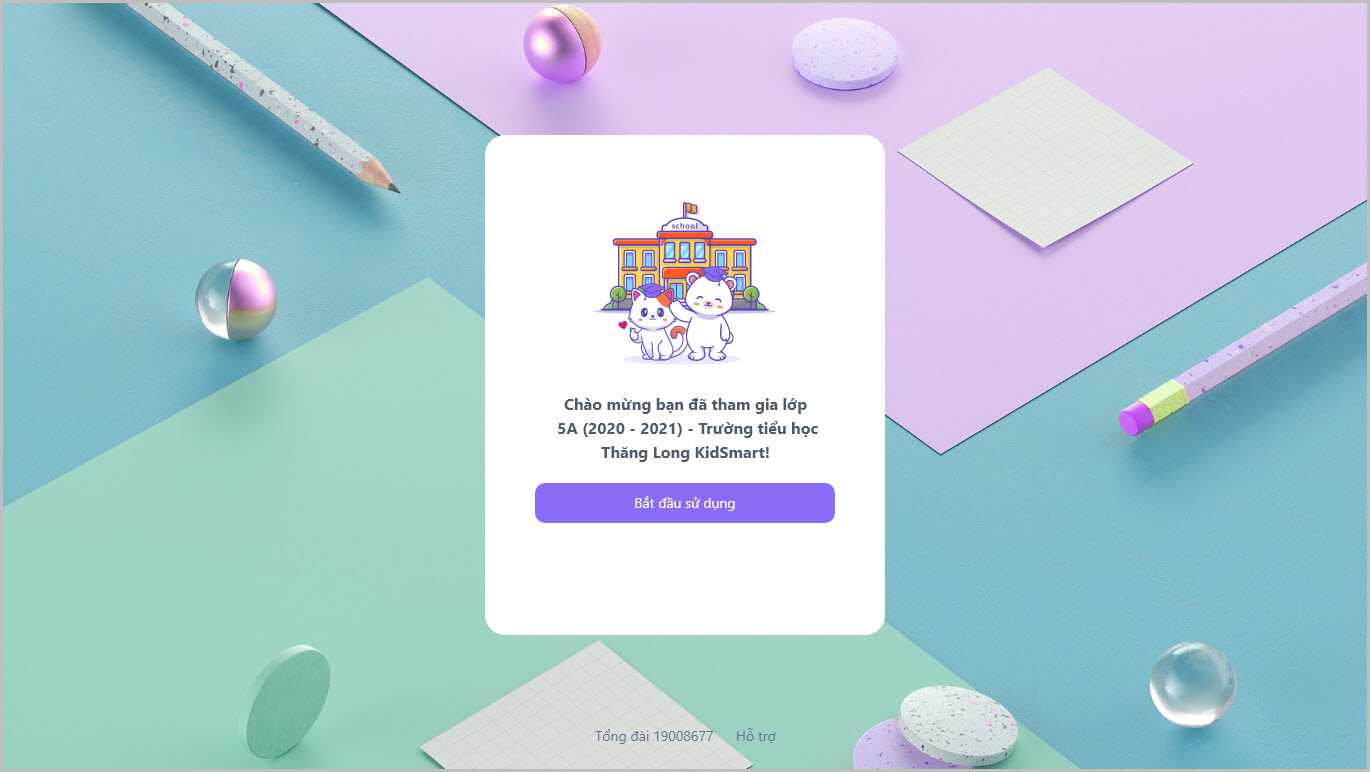Click the glass sphere at bottom right
This screenshot has width=1370, height=772.
[1192, 684]
